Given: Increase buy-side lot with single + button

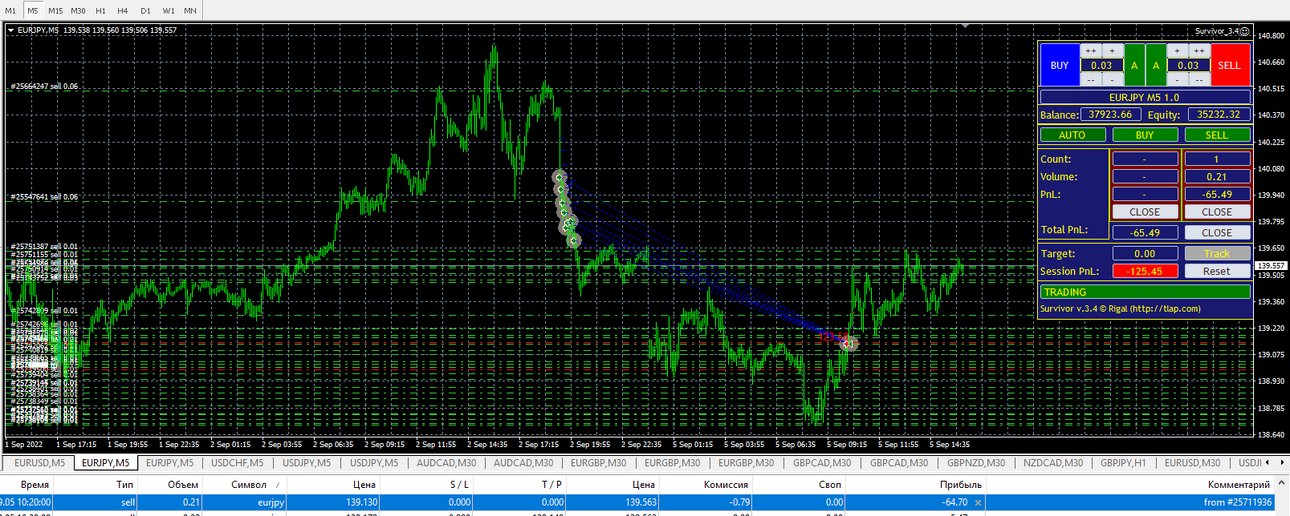Looking at the screenshot, I should point(1113,51).
